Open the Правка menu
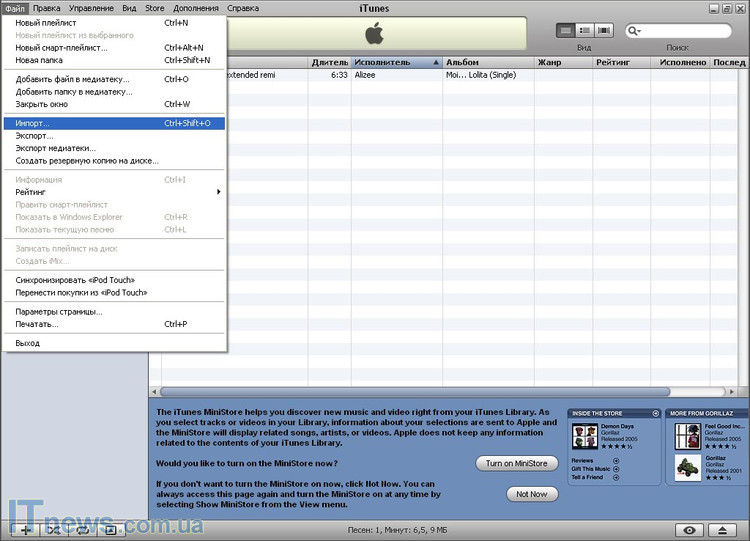The width and height of the screenshot is (750, 541). pyautogui.click(x=46, y=8)
